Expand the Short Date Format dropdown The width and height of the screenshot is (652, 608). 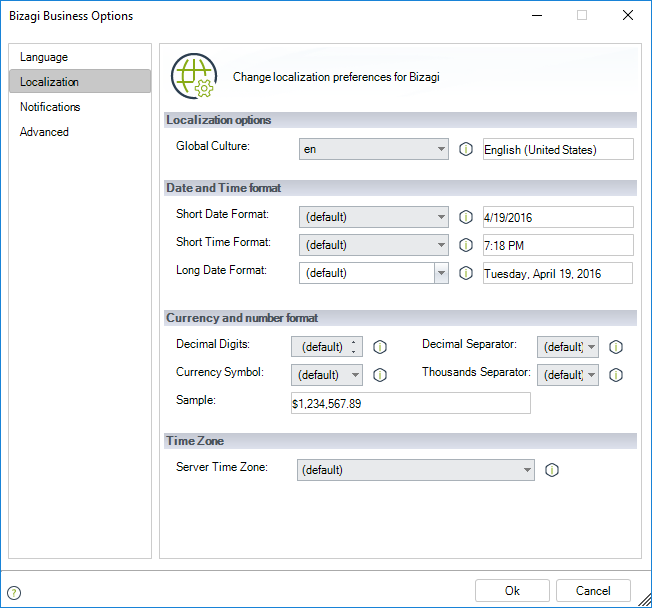point(373,217)
